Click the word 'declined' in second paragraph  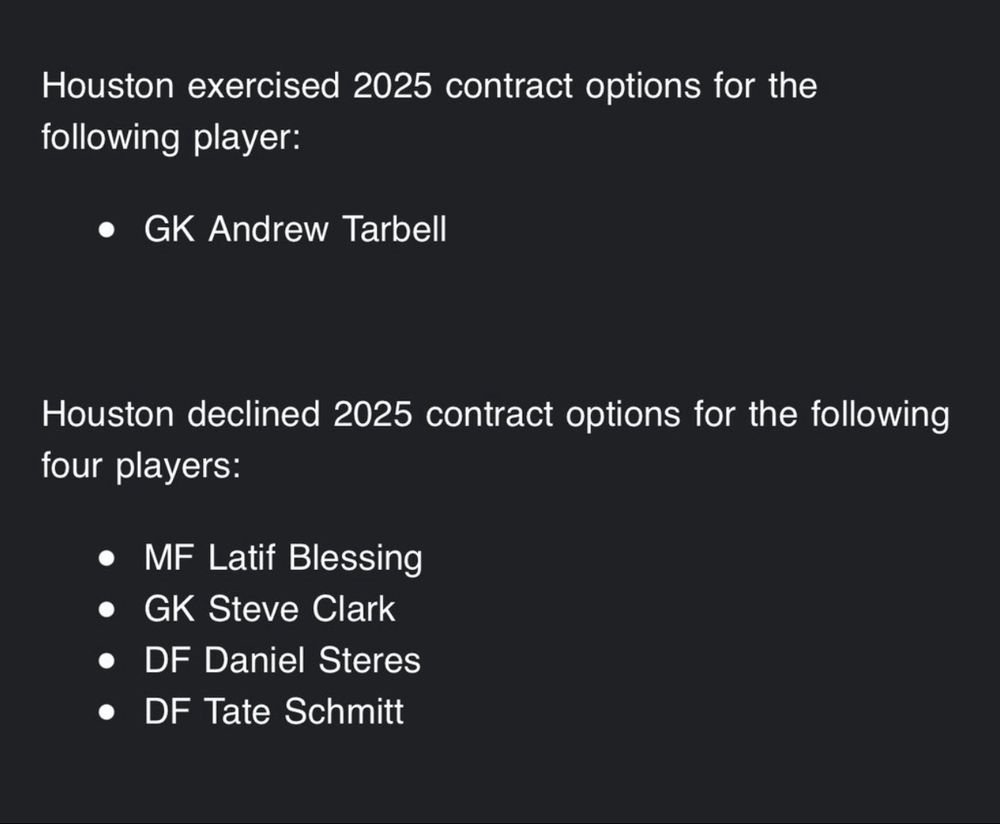point(253,414)
